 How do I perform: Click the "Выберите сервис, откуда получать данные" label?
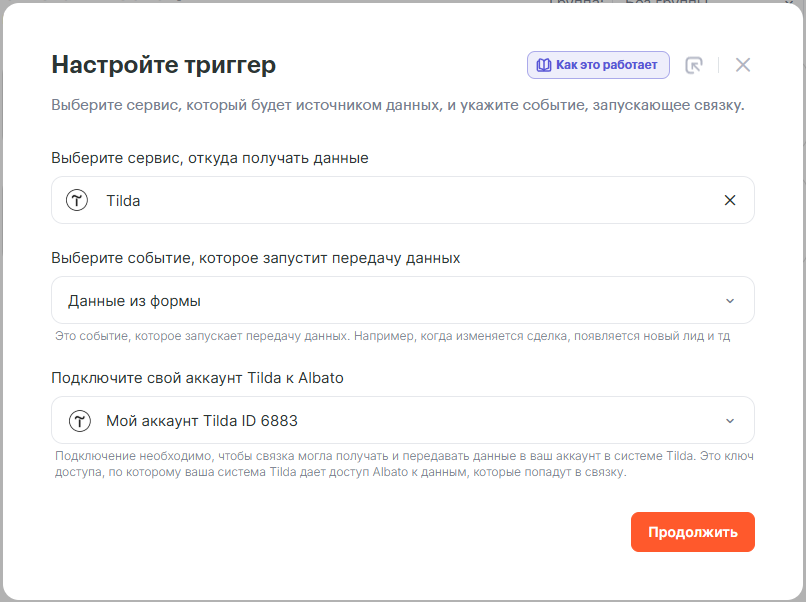tap(210, 158)
